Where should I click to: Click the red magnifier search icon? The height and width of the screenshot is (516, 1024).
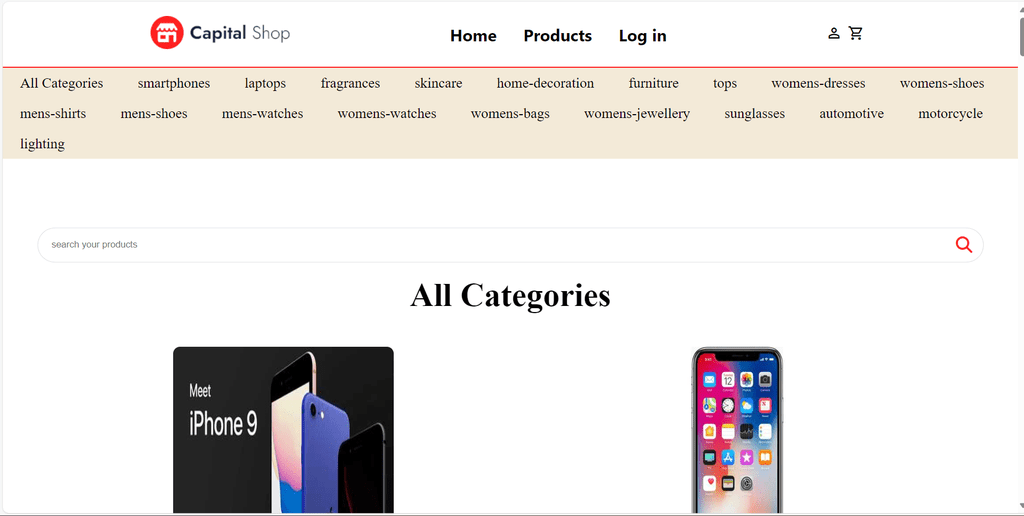[964, 245]
